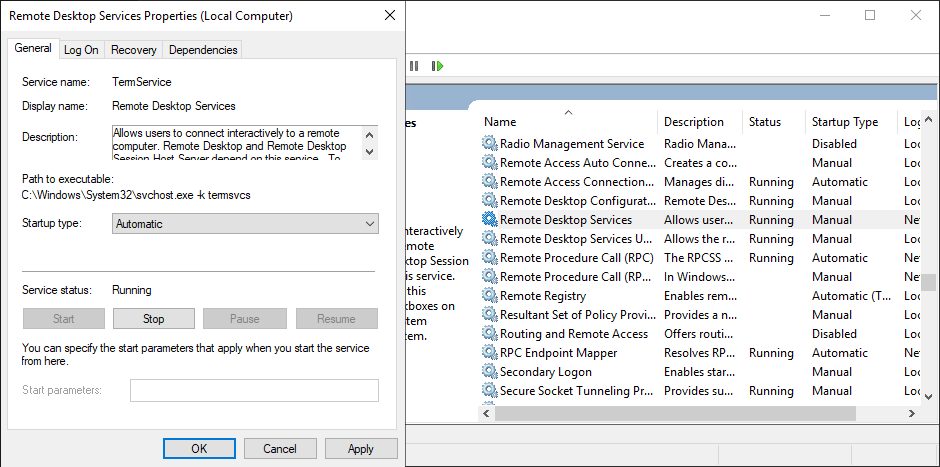Click the services list vertical scrollbar thumb

[929, 282]
